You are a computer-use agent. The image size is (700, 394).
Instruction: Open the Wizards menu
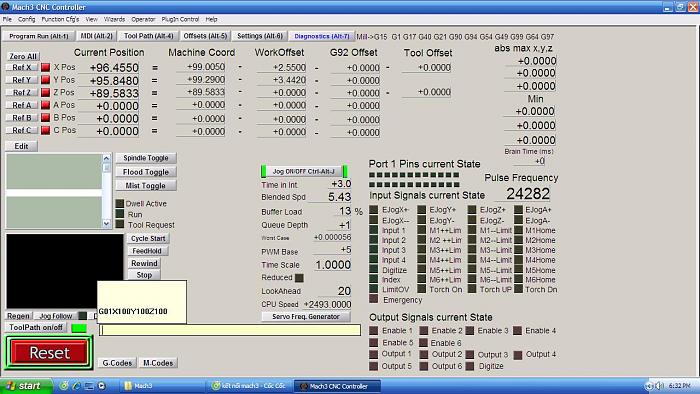(114, 19)
